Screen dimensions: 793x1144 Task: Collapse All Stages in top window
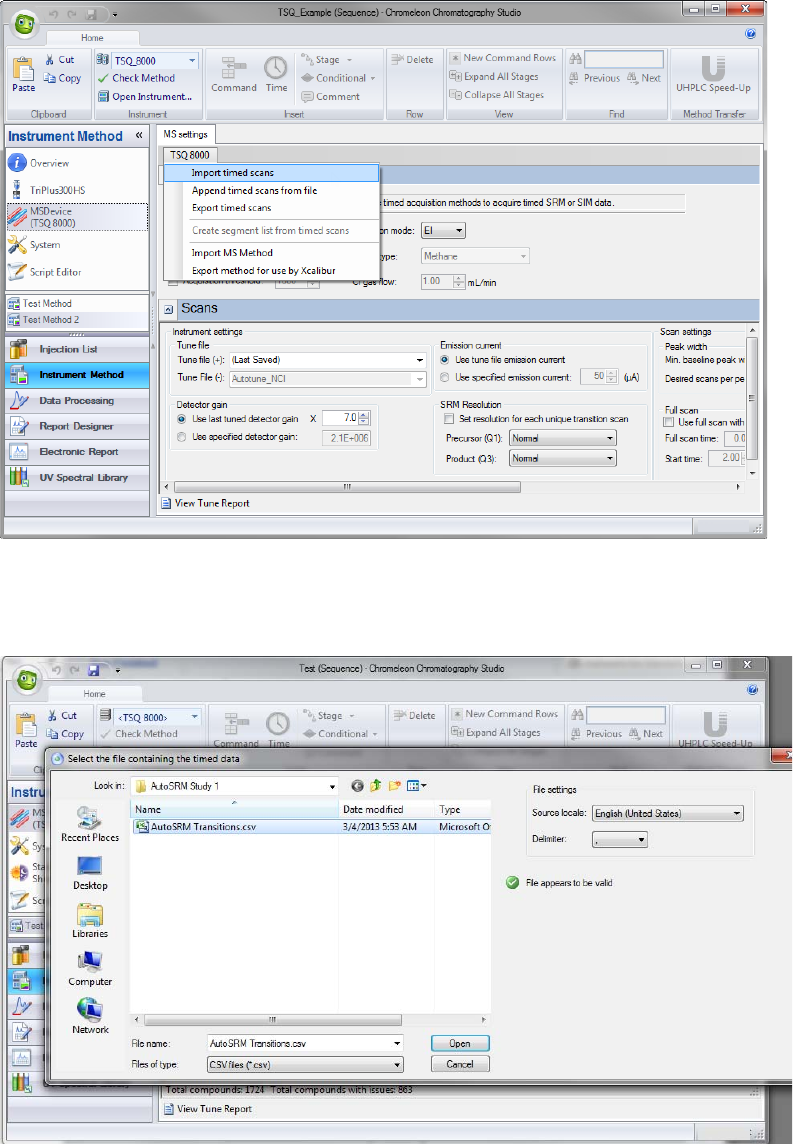click(496, 95)
